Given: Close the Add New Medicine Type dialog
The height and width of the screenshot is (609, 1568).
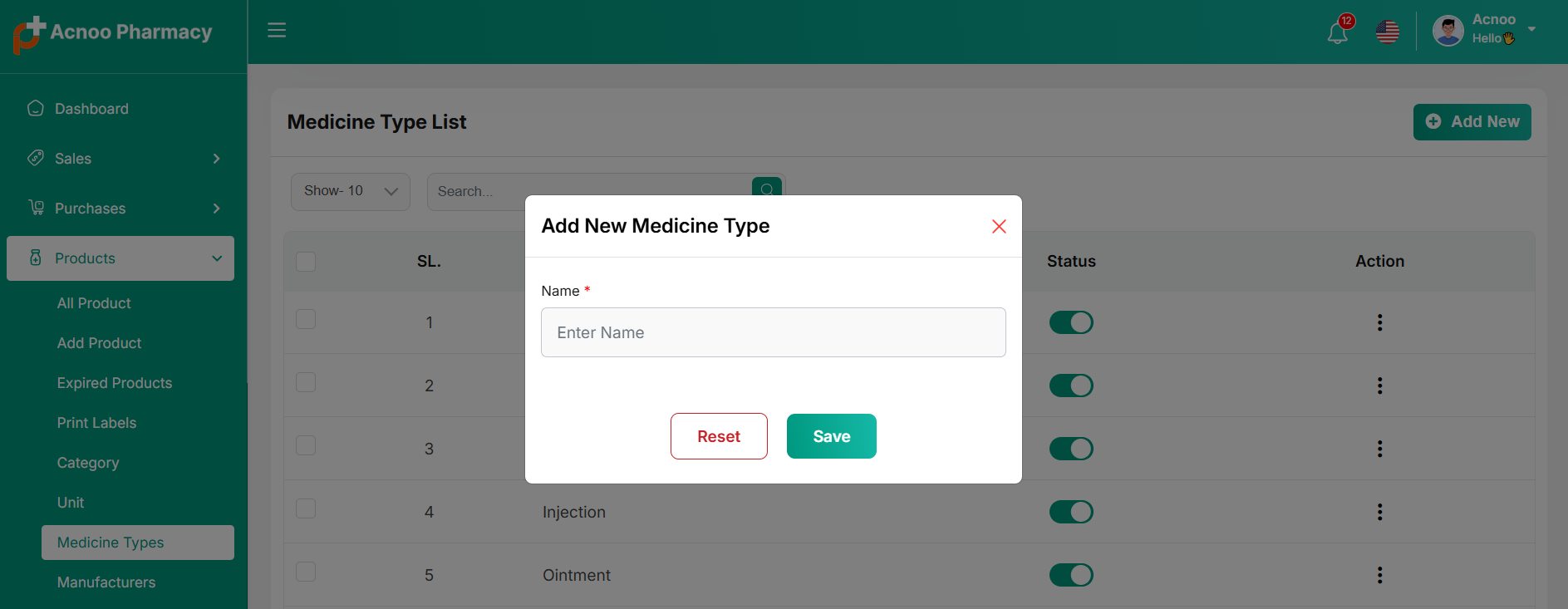Looking at the screenshot, I should point(999,227).
